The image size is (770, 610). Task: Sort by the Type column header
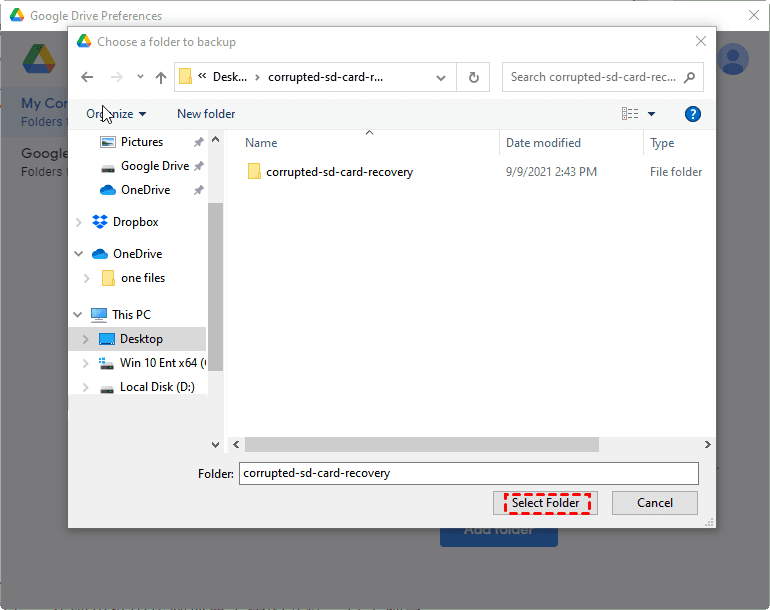(662, 143)
